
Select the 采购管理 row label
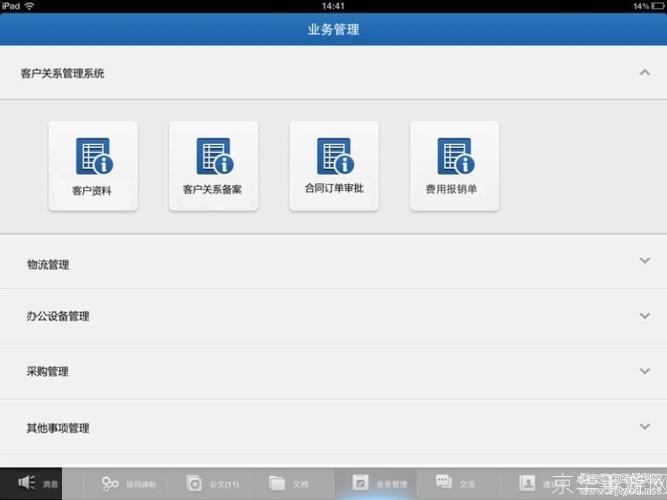[48, 371]
